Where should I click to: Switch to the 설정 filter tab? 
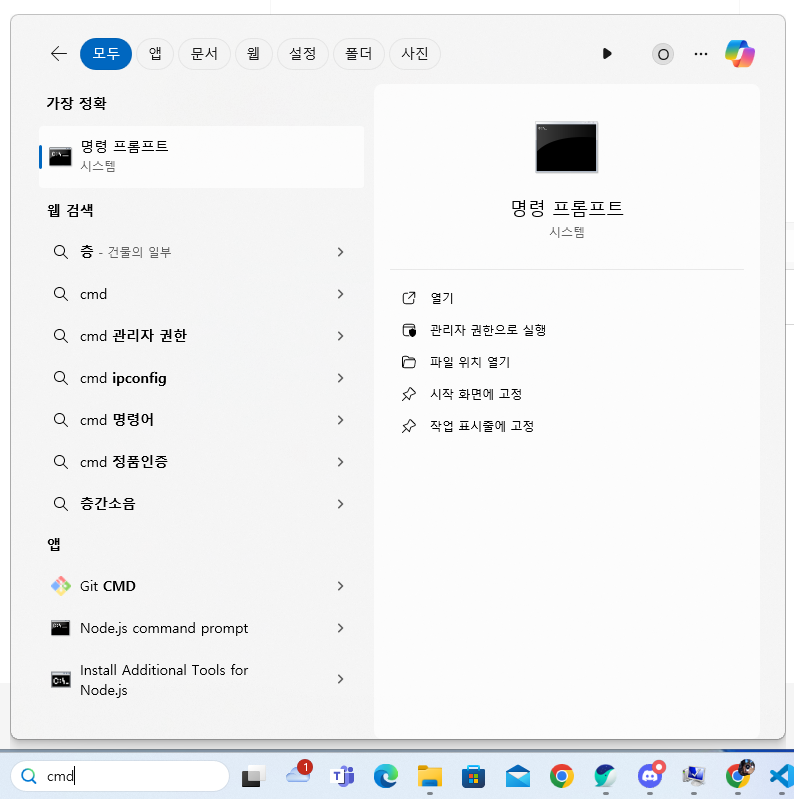pyautogui.click(x=303, y=54)
